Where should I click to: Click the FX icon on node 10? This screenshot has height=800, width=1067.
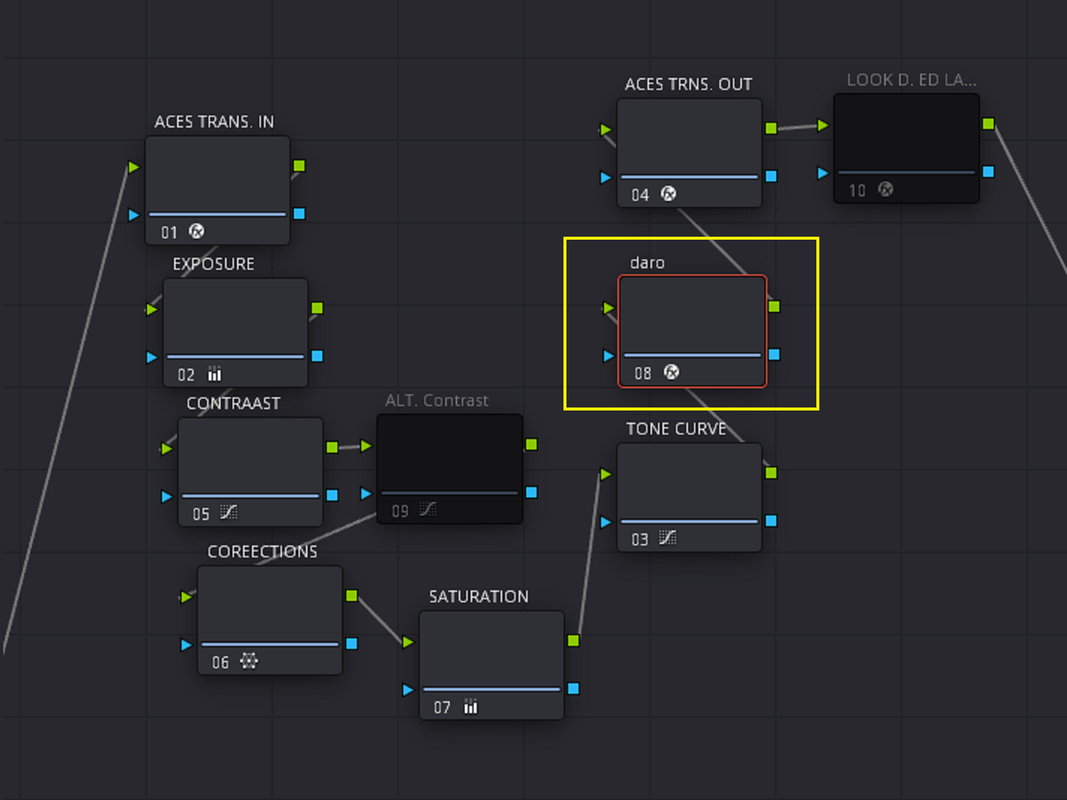[x=885, y=189]
